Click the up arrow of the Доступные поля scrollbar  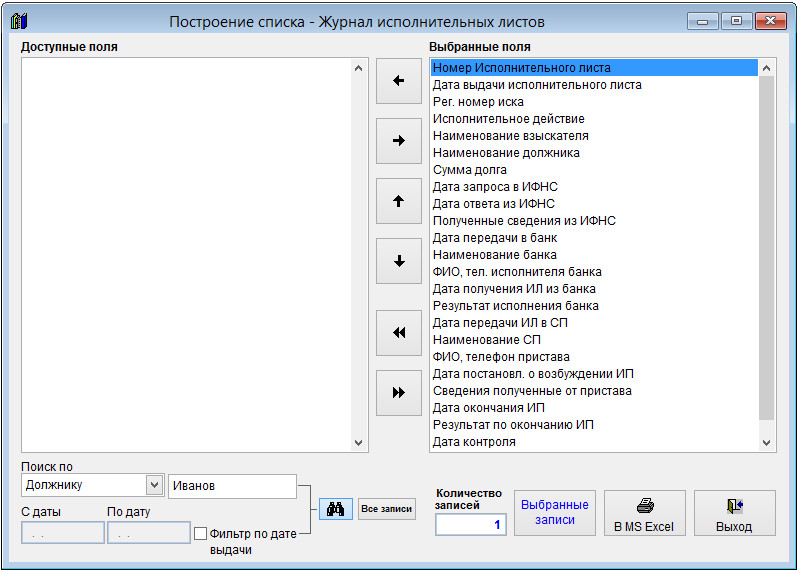(x=358, y=68)
